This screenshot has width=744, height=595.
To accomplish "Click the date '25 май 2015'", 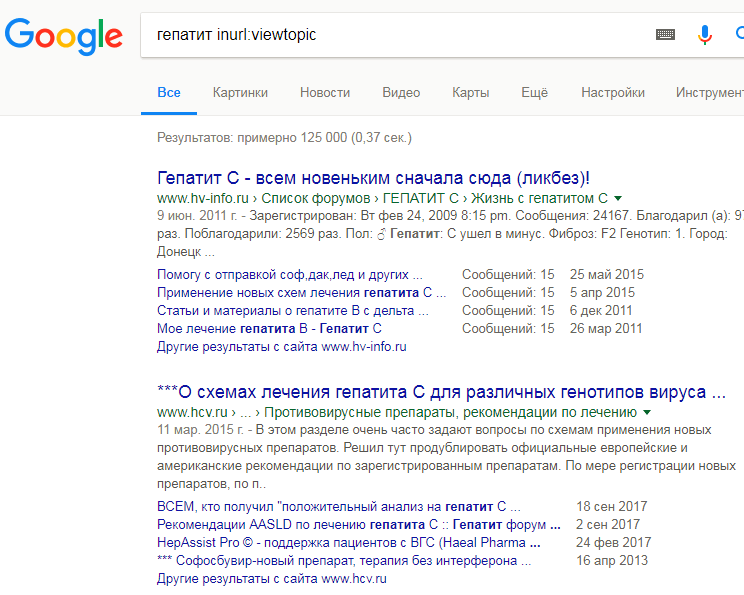I will pyautogui.click(x=606, y=275).
